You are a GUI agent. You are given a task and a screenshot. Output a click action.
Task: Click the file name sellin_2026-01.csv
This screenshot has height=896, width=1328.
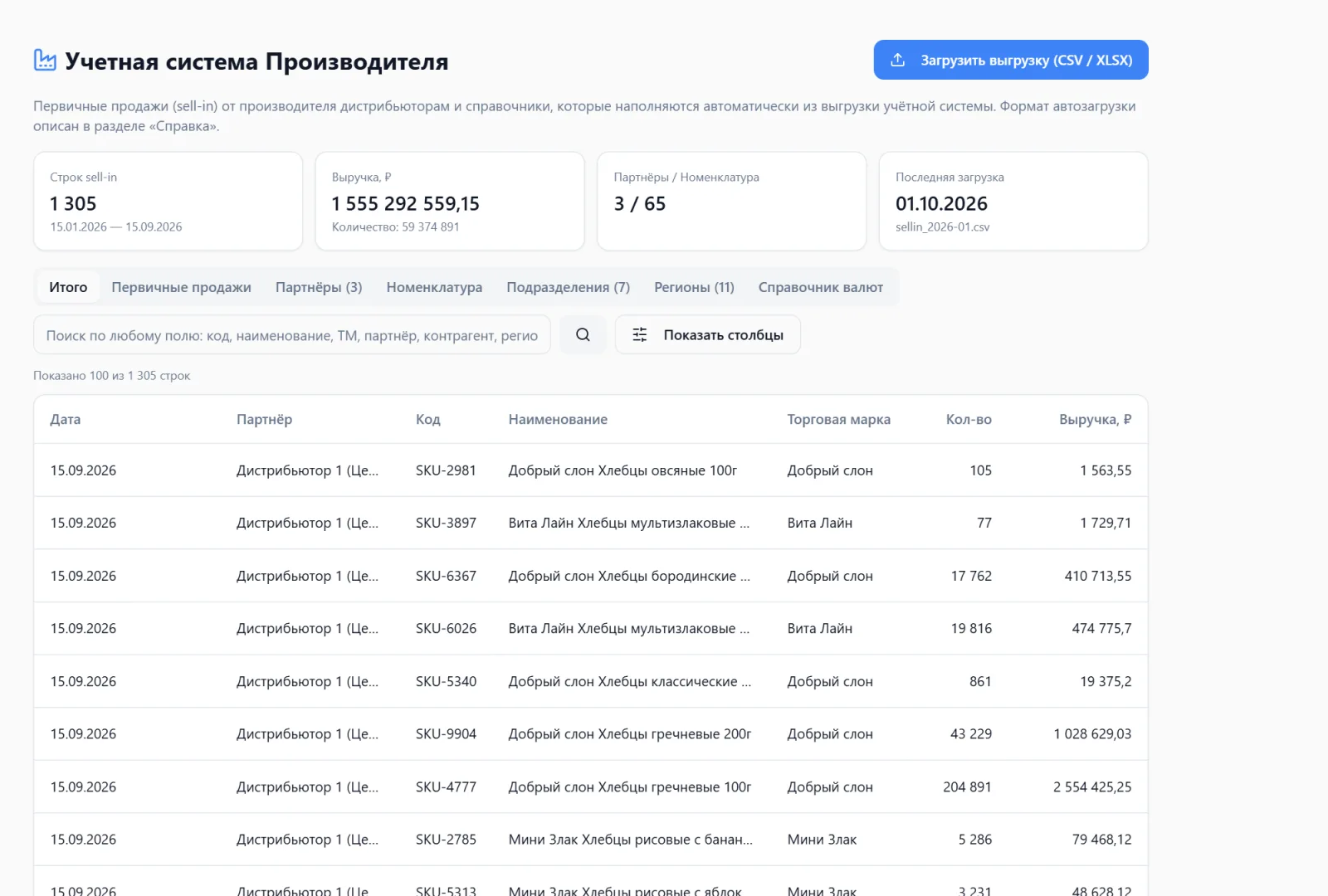(x=942, y=226)
